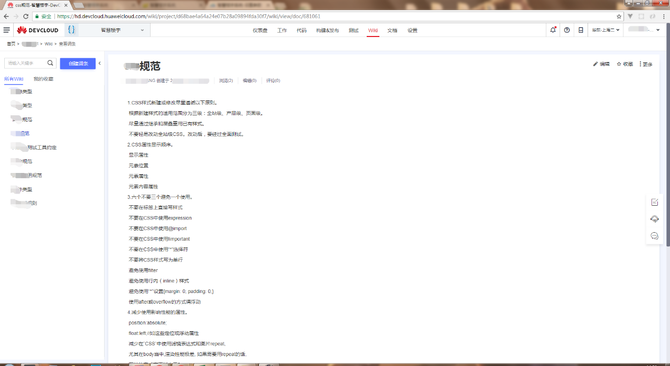Image resolution: width=670 pixels, height=366 pixels.
Task: Click the mobile device icon in header
Action: 581,30
